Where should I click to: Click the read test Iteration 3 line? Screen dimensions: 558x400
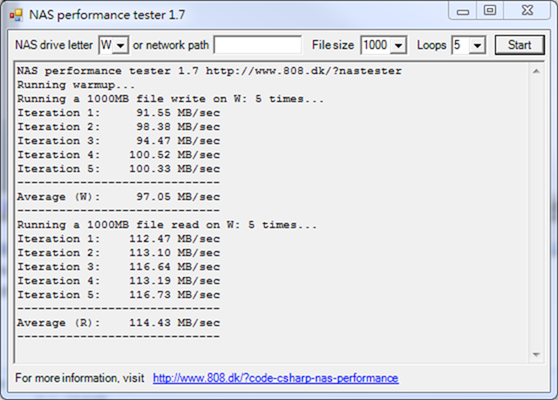[x=119, y=267]
